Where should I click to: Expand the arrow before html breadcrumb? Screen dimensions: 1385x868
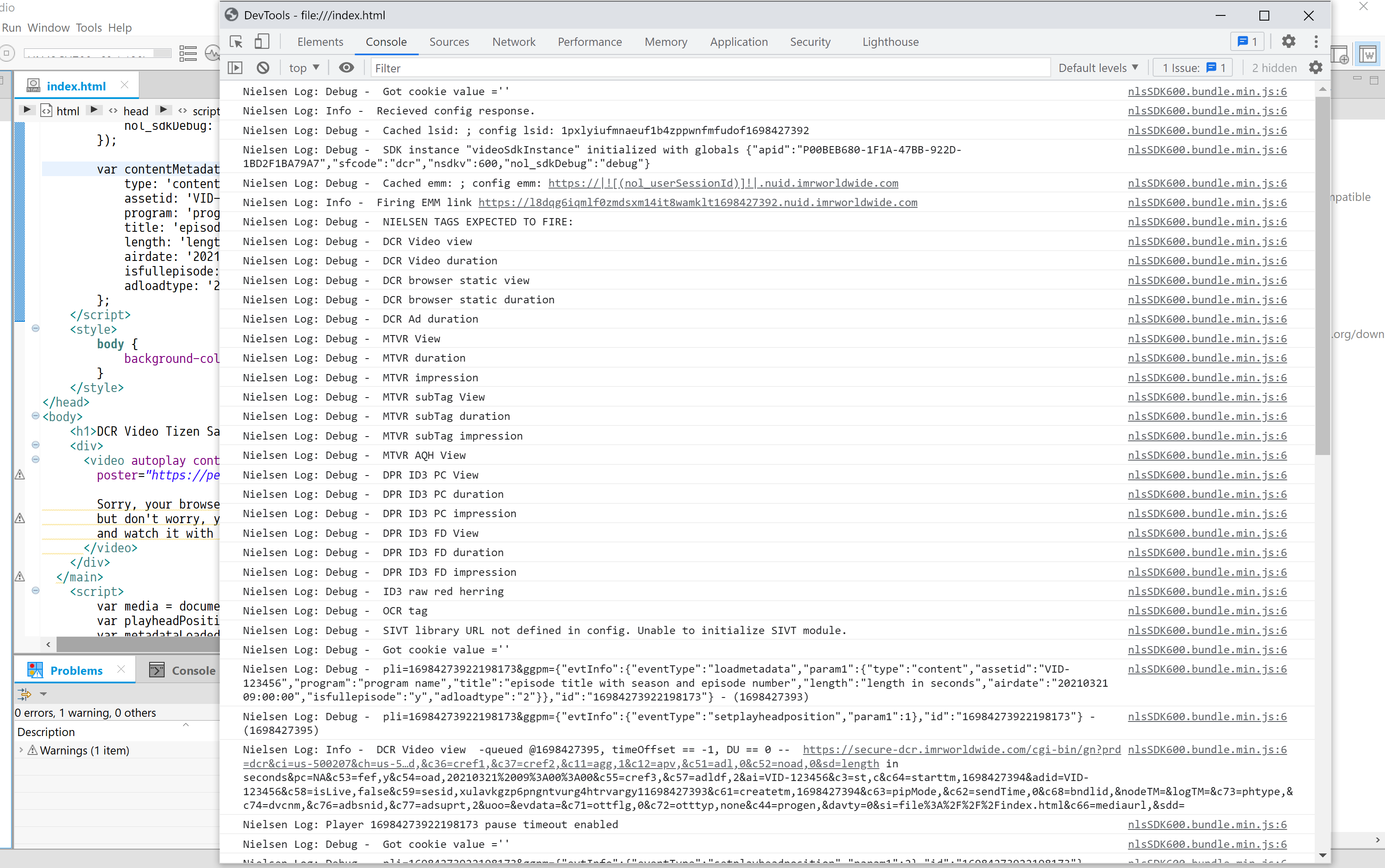click(27, 110)
